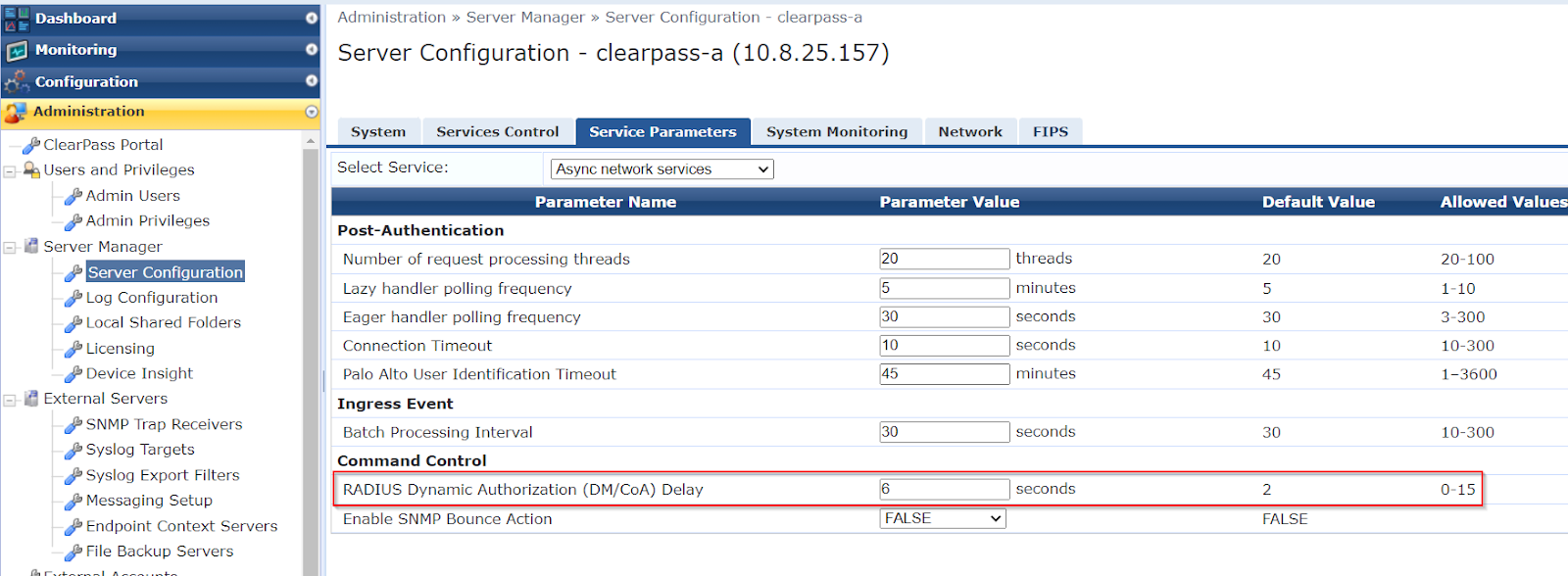Viewport: 1568px width, 576px height.
Task: Click the Licensing wrench icon
Action: tap(73, 349)
